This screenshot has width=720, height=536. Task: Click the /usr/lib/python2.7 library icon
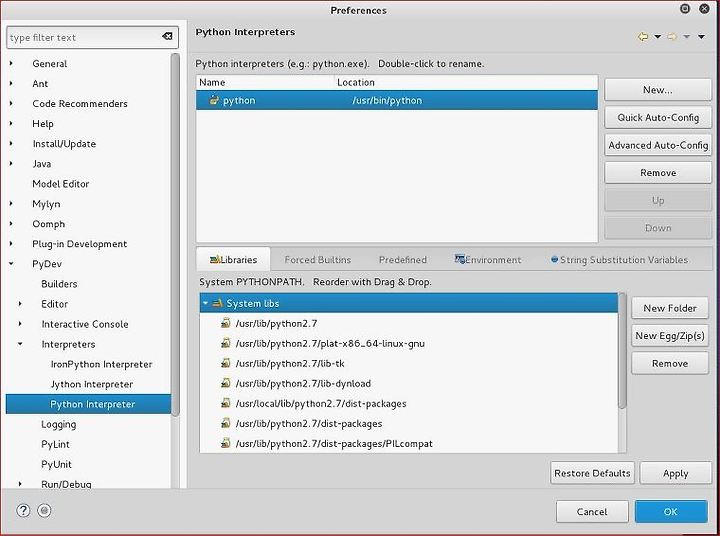(x=225, y=323)
